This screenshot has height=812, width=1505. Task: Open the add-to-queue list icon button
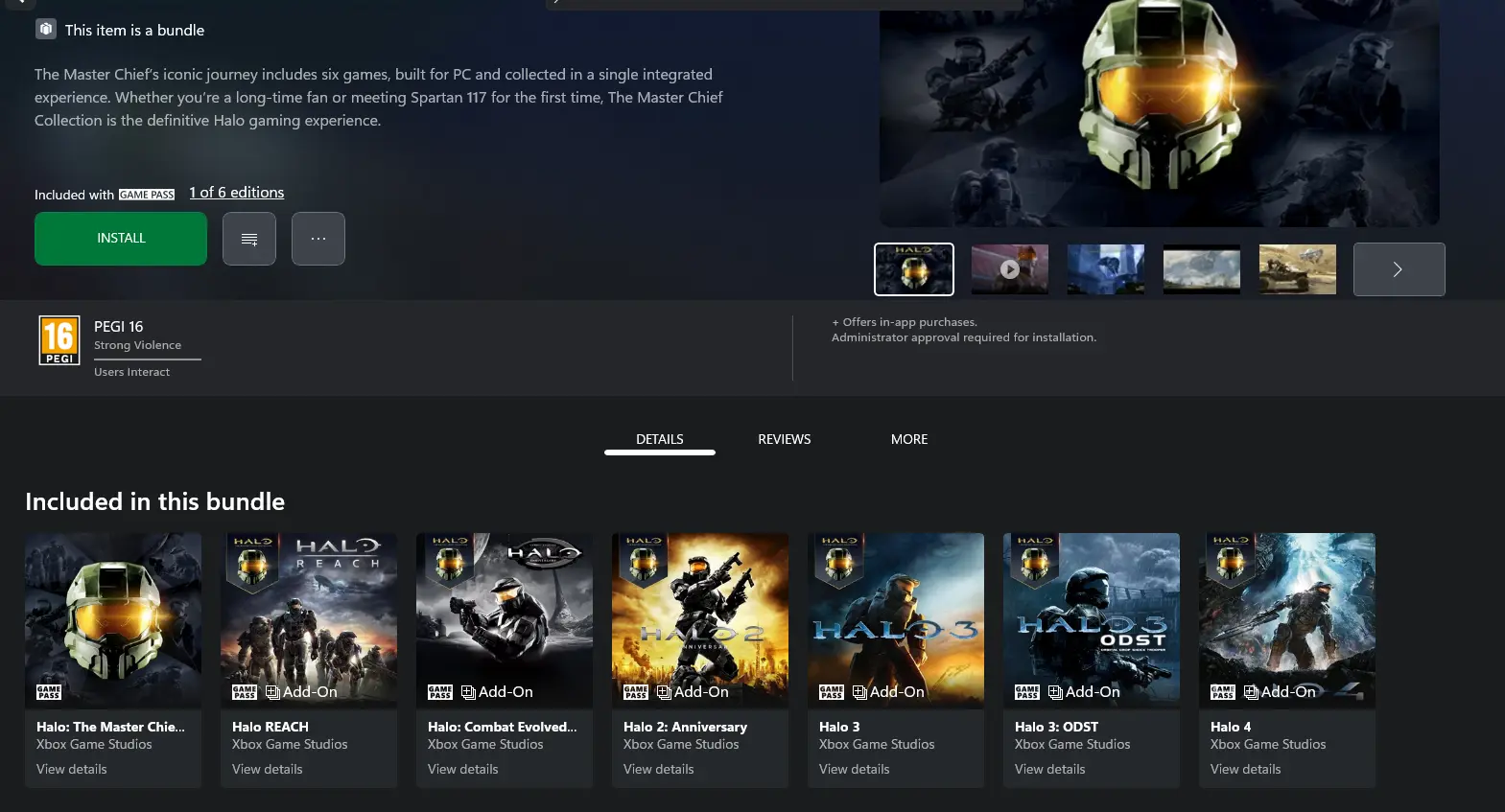point(249,239)
